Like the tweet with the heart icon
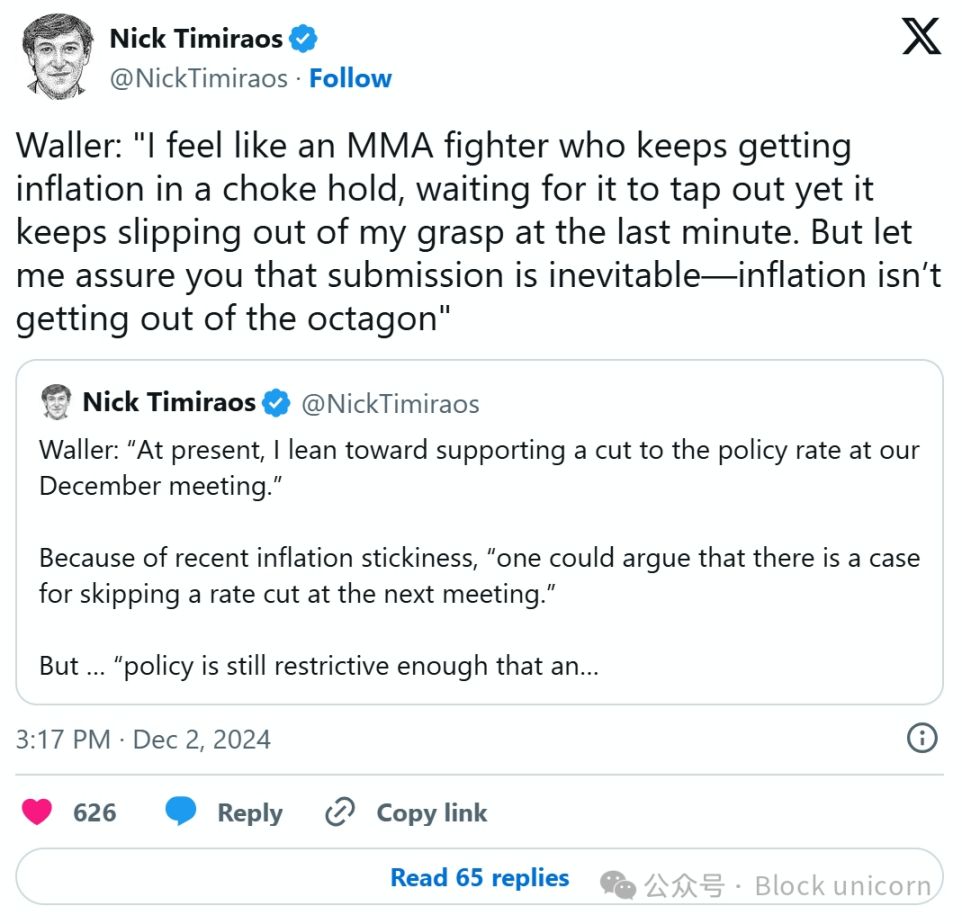This screenshot has height=924, width=962. [38, 812]
